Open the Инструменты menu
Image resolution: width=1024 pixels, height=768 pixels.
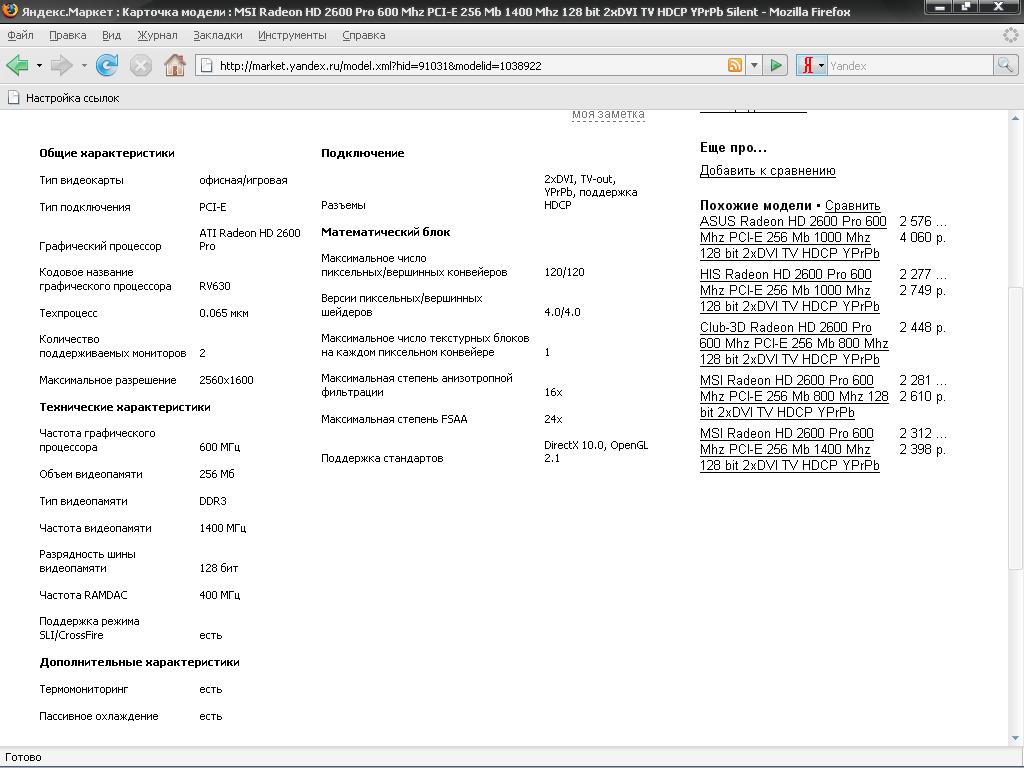click(x=292, y=35)
